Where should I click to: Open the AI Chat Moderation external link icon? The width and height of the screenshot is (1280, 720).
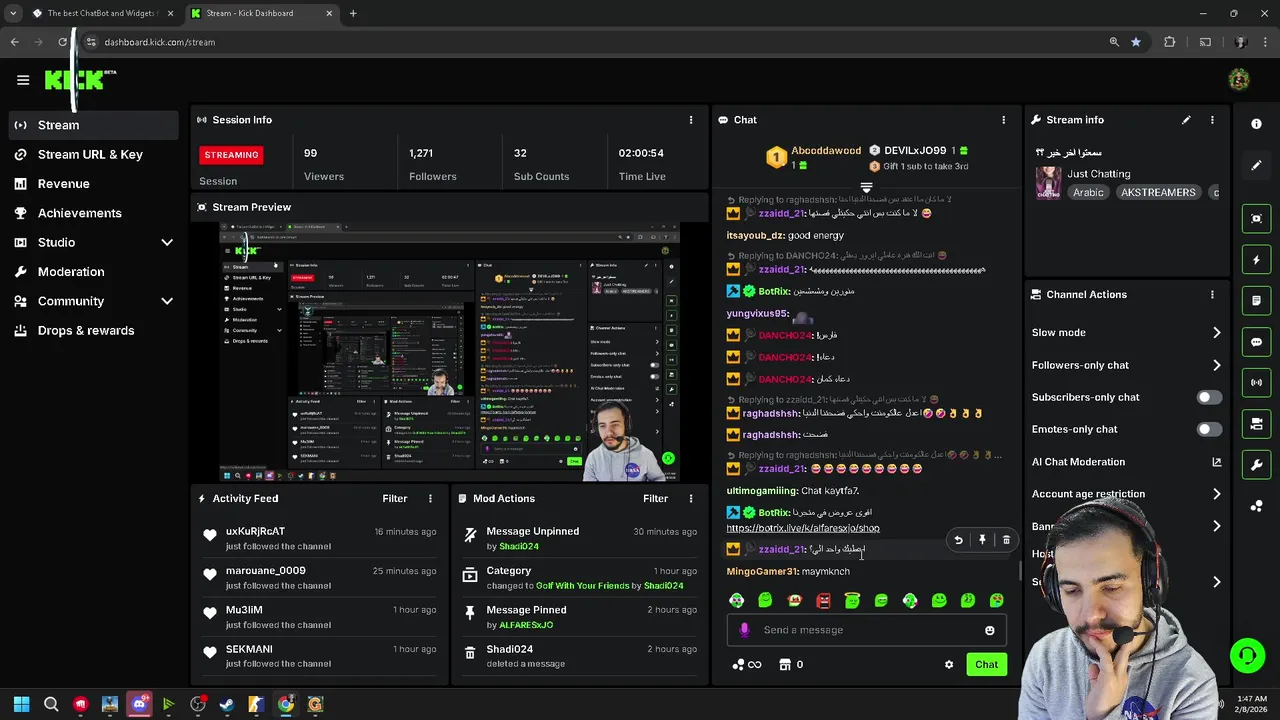[1216, 462]
